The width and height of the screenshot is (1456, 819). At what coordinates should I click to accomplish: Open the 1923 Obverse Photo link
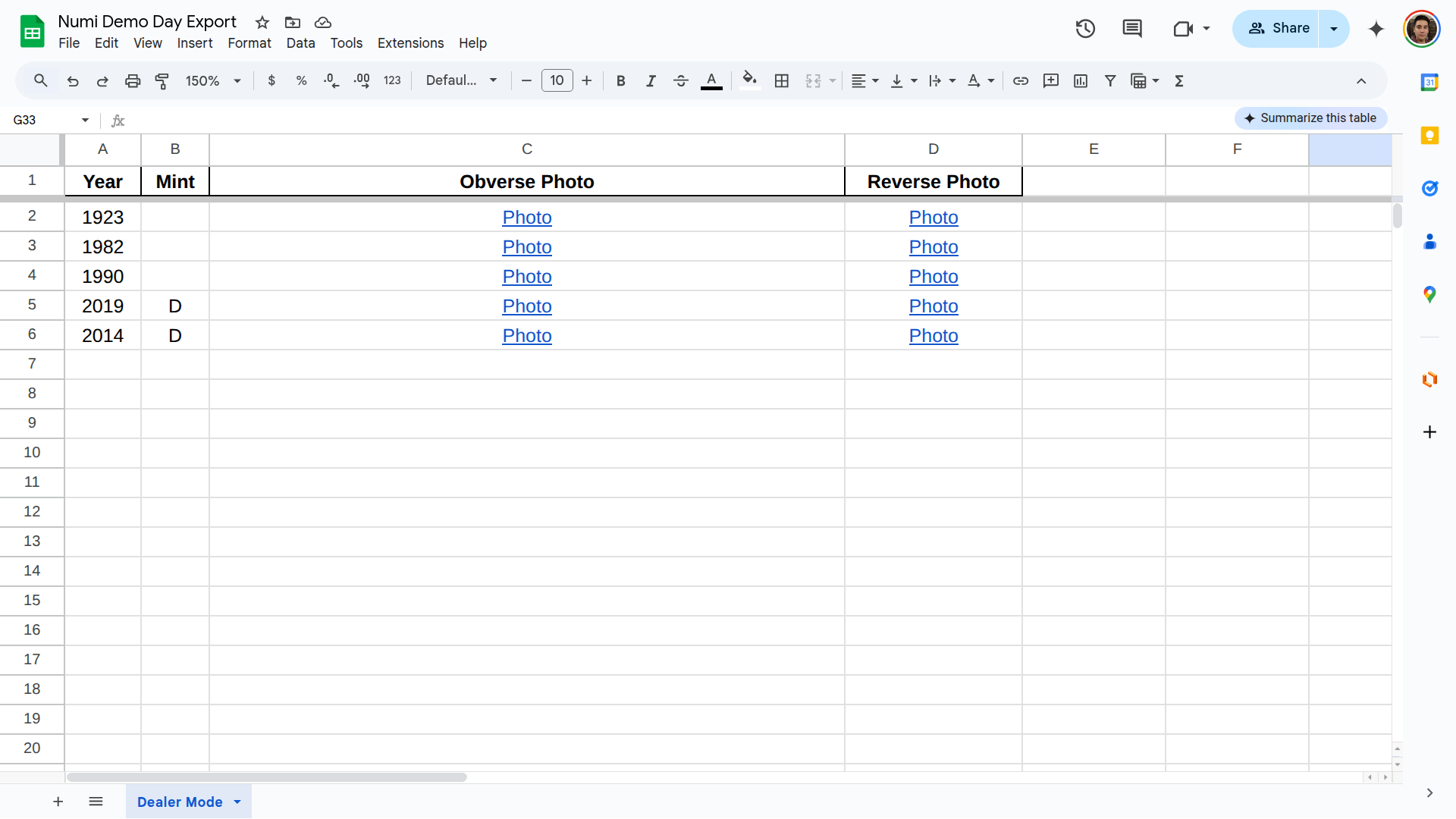click(527, 218)
